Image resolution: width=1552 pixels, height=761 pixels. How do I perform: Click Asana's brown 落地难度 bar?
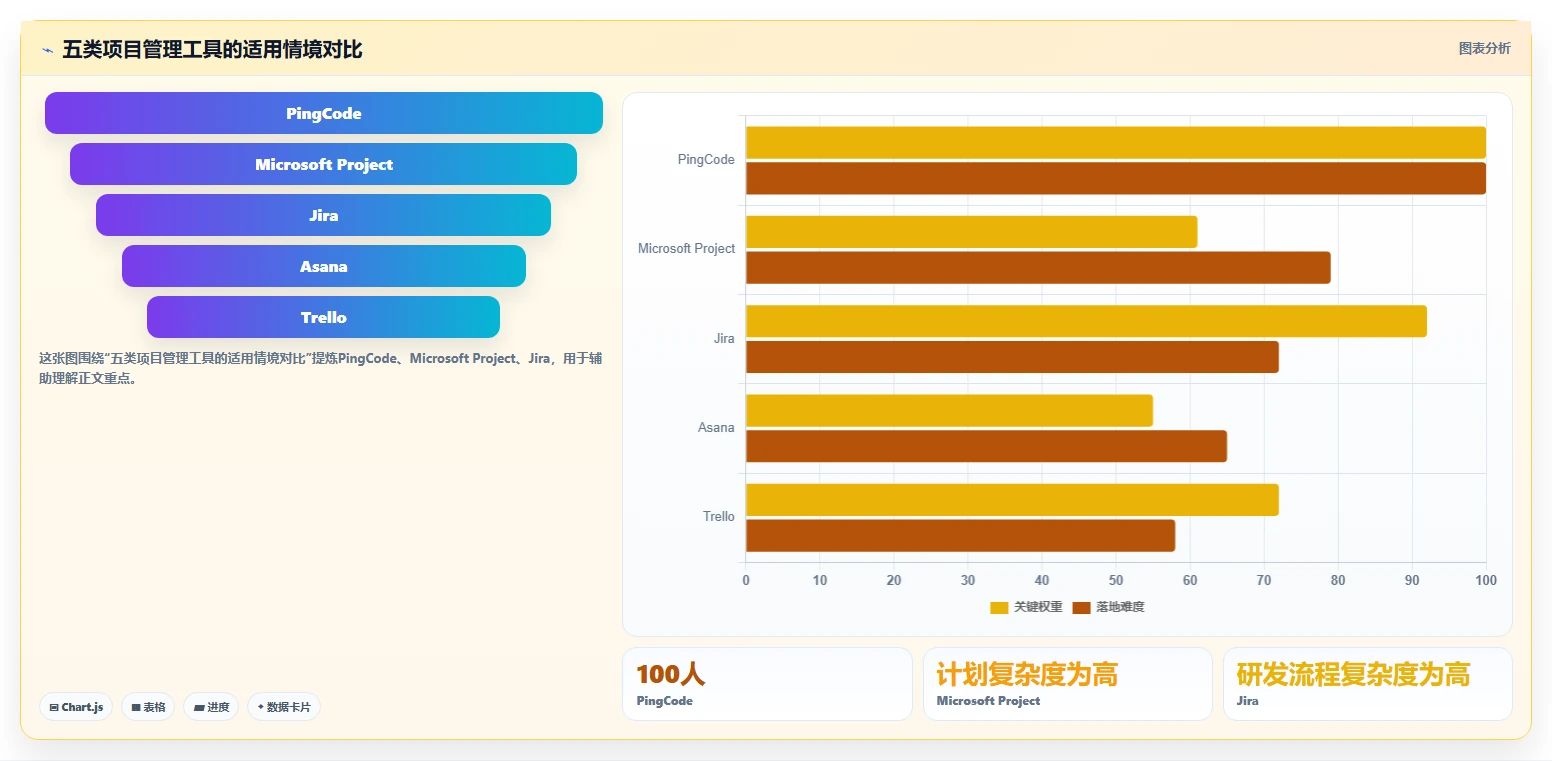(x=986, y=446)
